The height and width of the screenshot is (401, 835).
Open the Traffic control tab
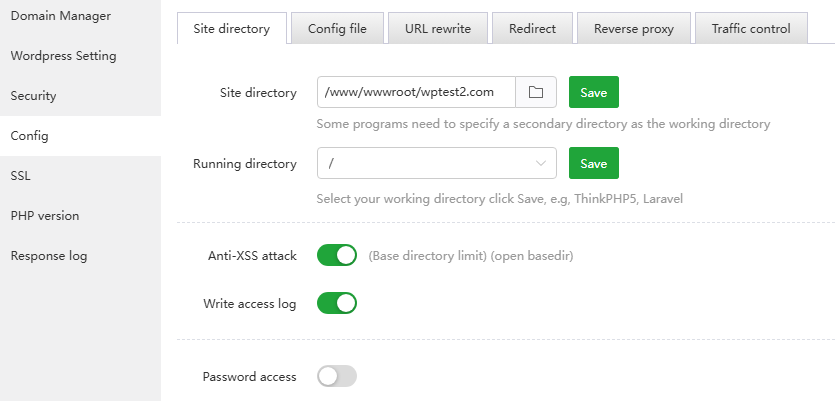[x=751, y=29]
